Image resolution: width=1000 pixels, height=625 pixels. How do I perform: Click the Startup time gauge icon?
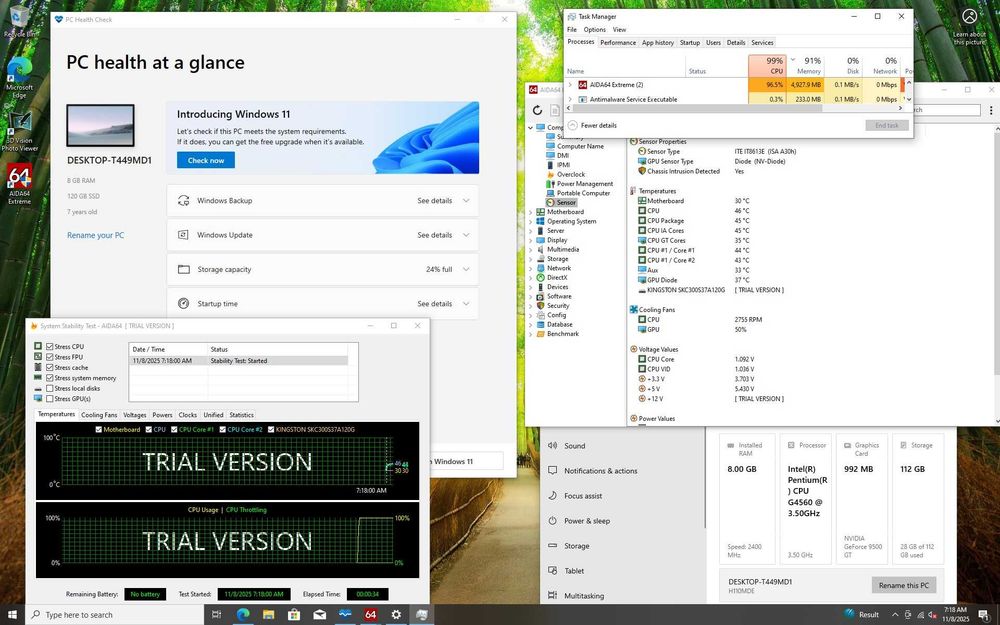pos(184,304)
